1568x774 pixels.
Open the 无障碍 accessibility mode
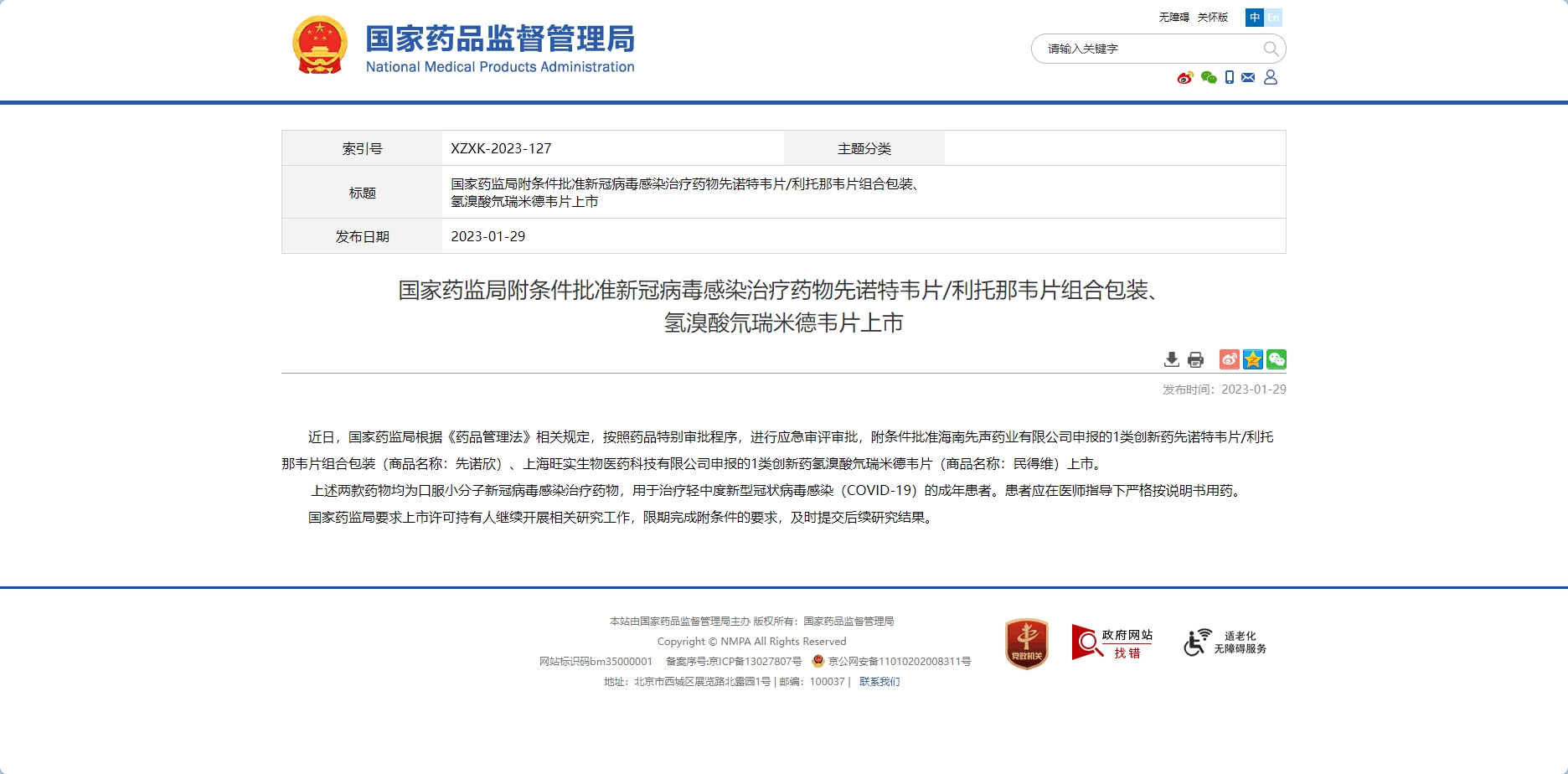click(x=1173, y=18)
